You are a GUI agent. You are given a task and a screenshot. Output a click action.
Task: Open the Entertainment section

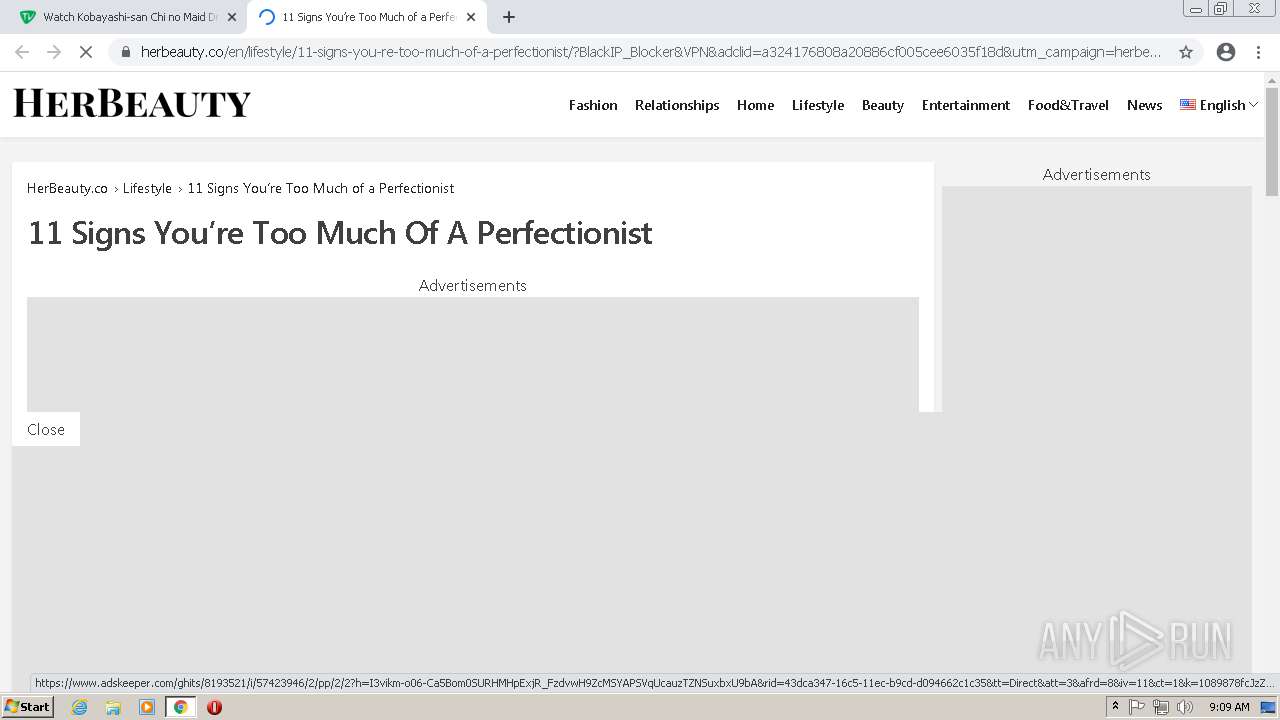(x=966, y=105)
